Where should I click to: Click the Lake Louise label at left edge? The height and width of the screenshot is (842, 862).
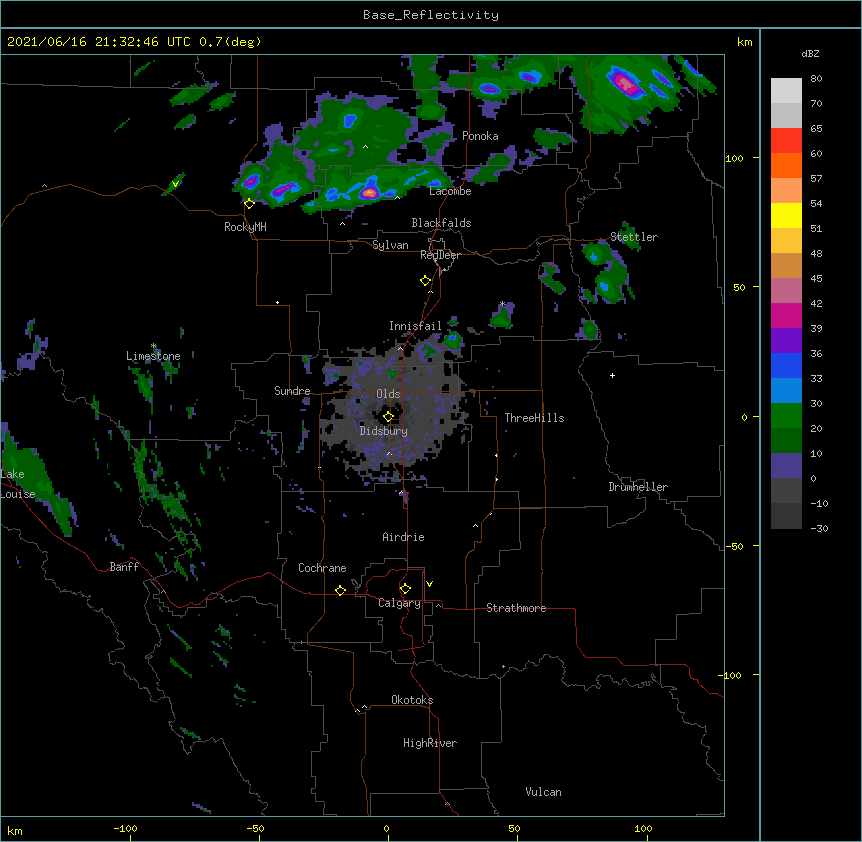16,484
